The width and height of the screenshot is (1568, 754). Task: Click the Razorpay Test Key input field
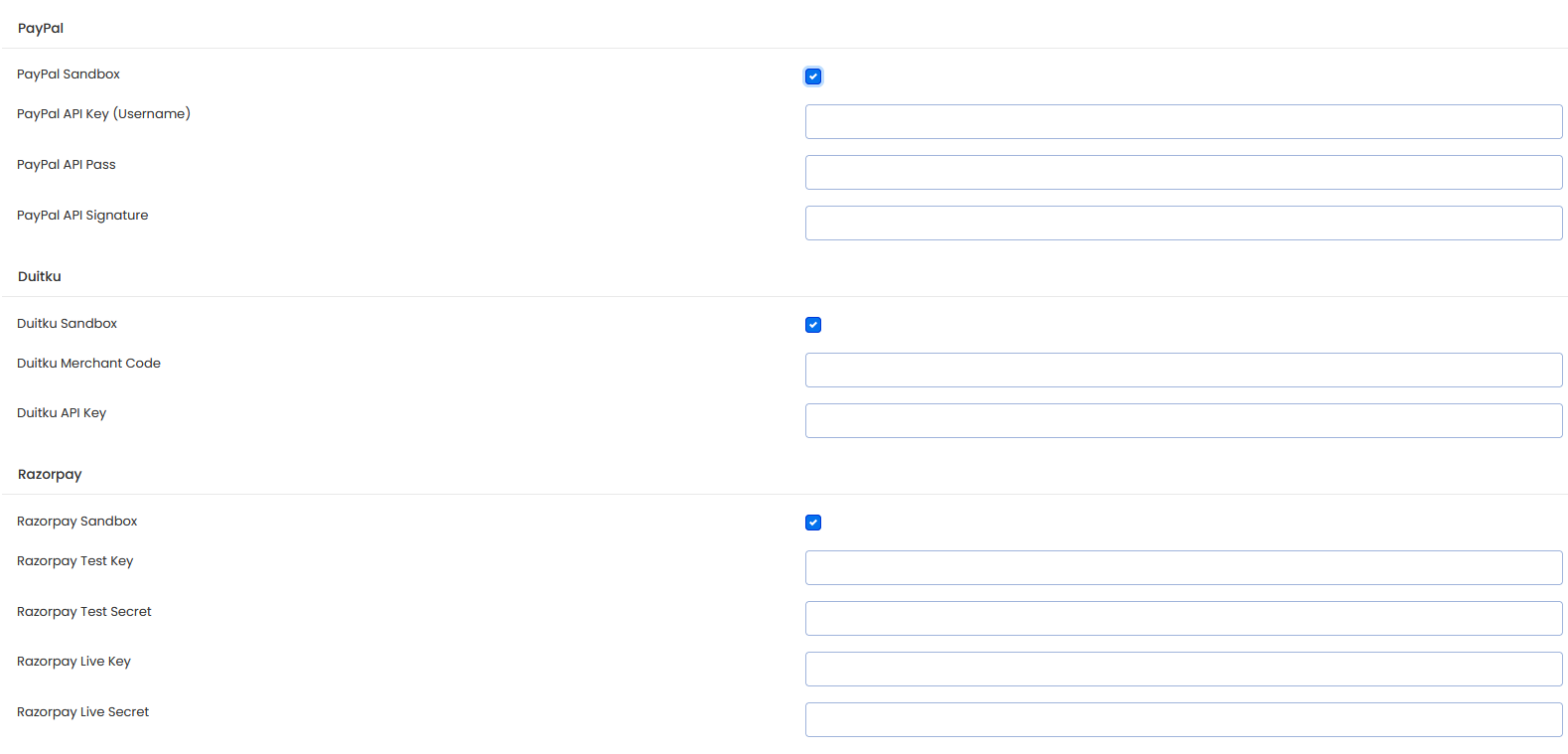click(1183, 567)
